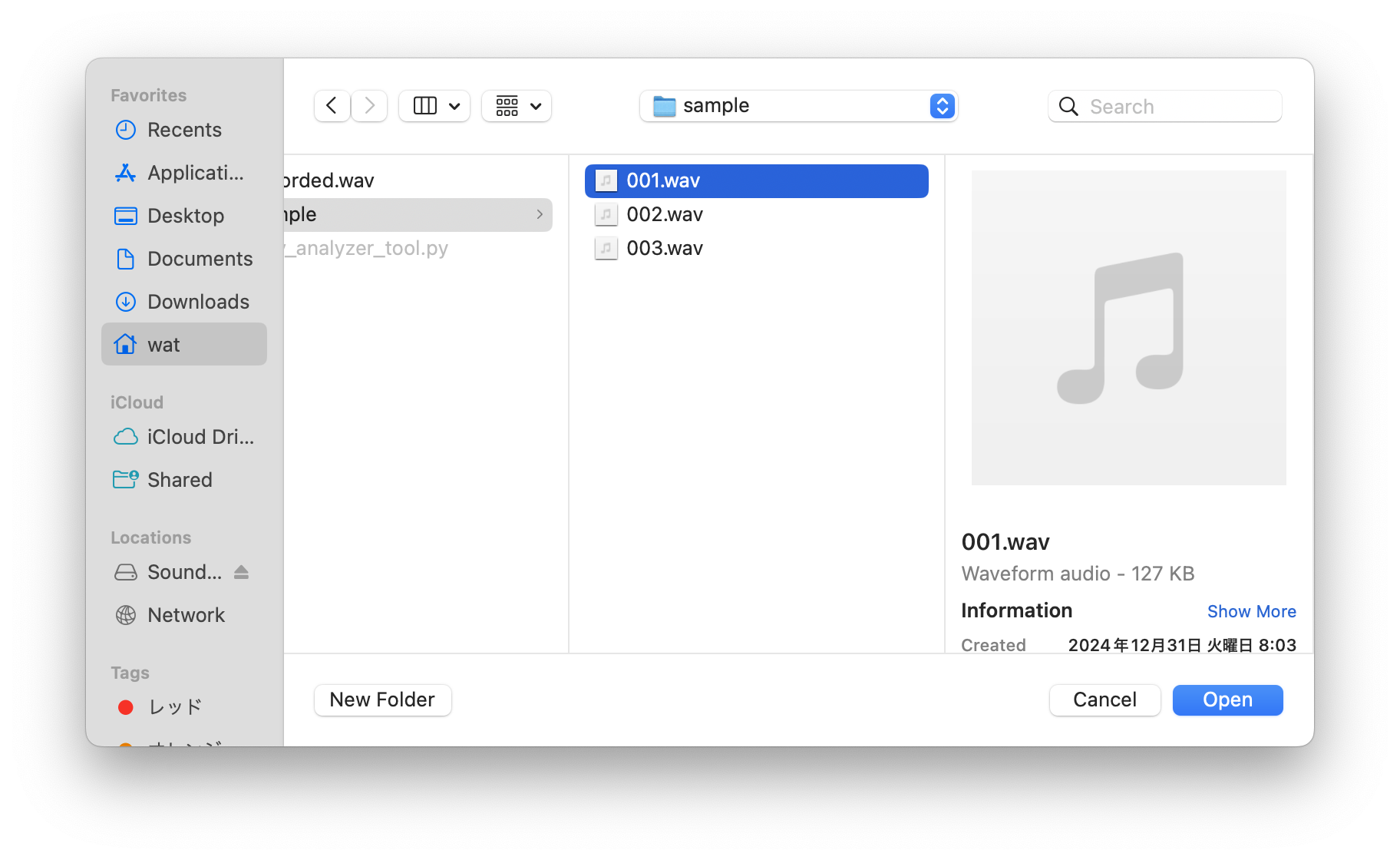Select the highlighted 001.wav file
This screenshot has width=1400, height=860.
(x=663, y=180)
